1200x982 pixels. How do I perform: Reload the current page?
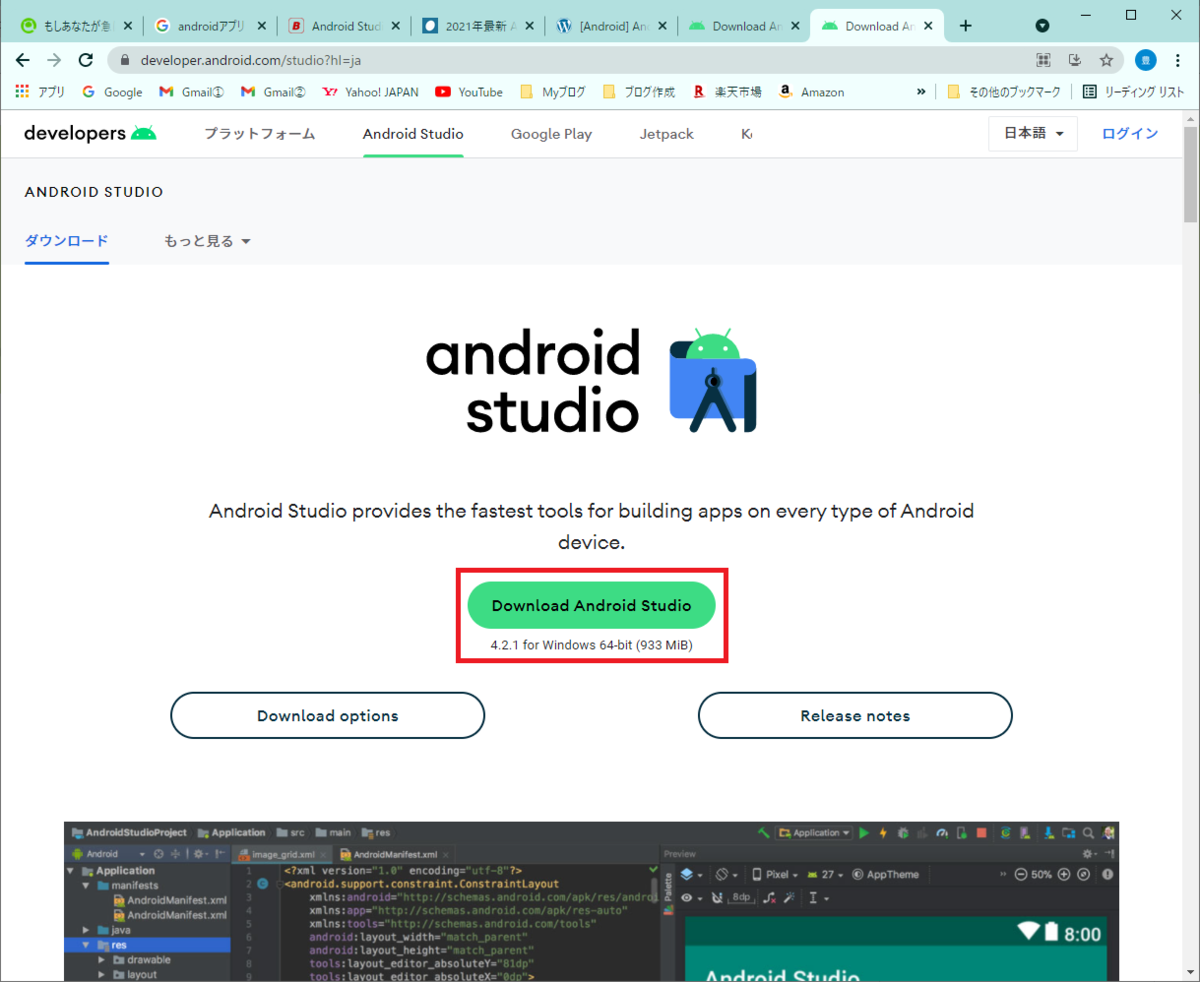pos(85,60)
